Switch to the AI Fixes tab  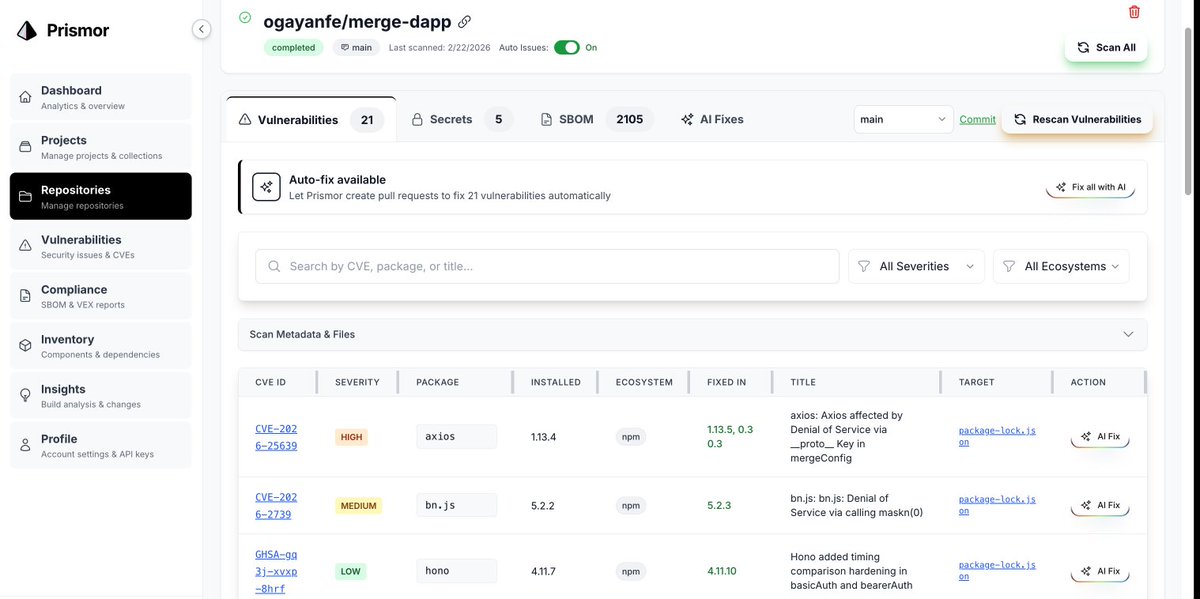(x=712, y=120)
